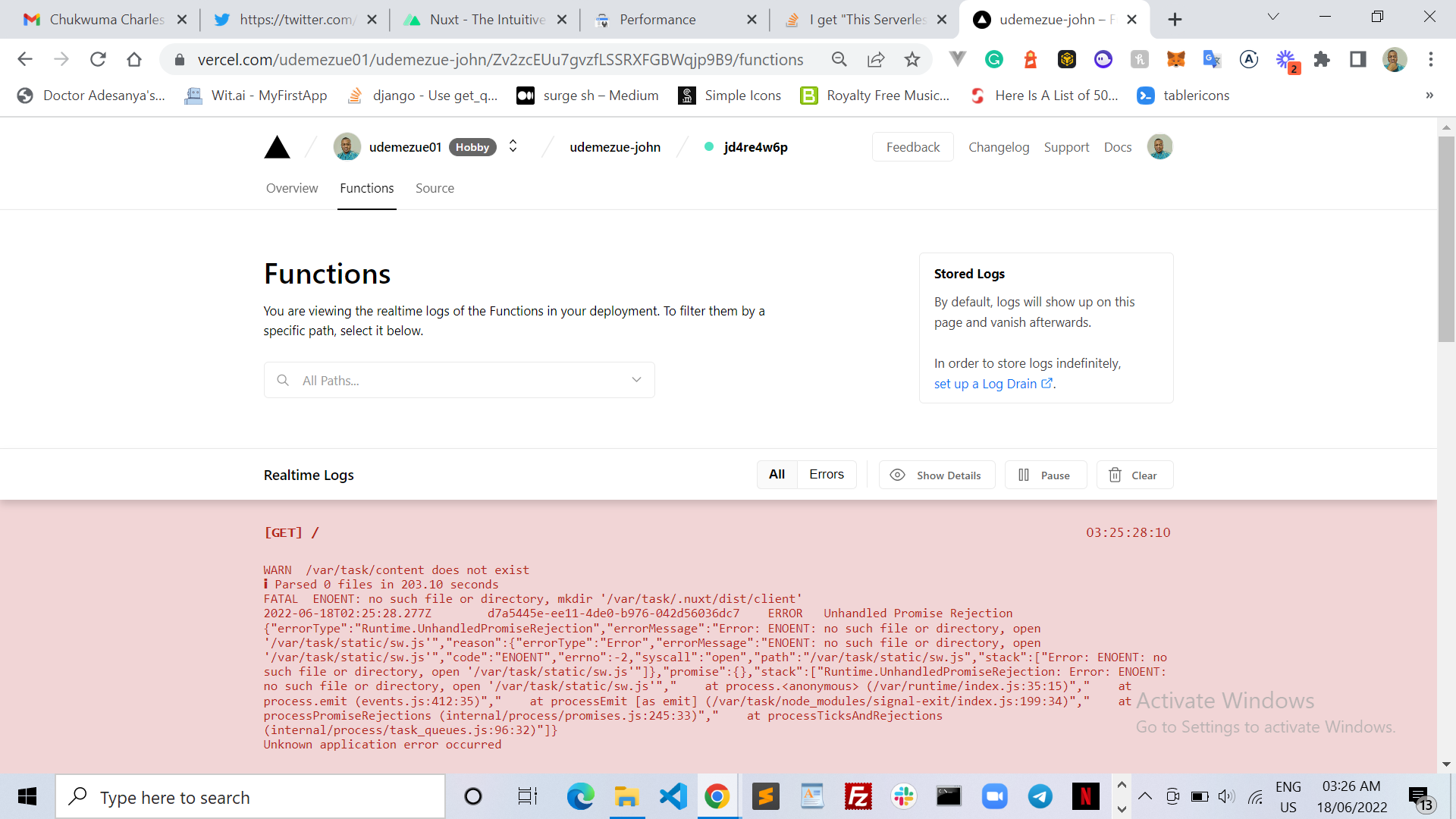1456x819 pixels.
Task: Launch Visual Studio Code from the taskbar
Action: [673, 796]
